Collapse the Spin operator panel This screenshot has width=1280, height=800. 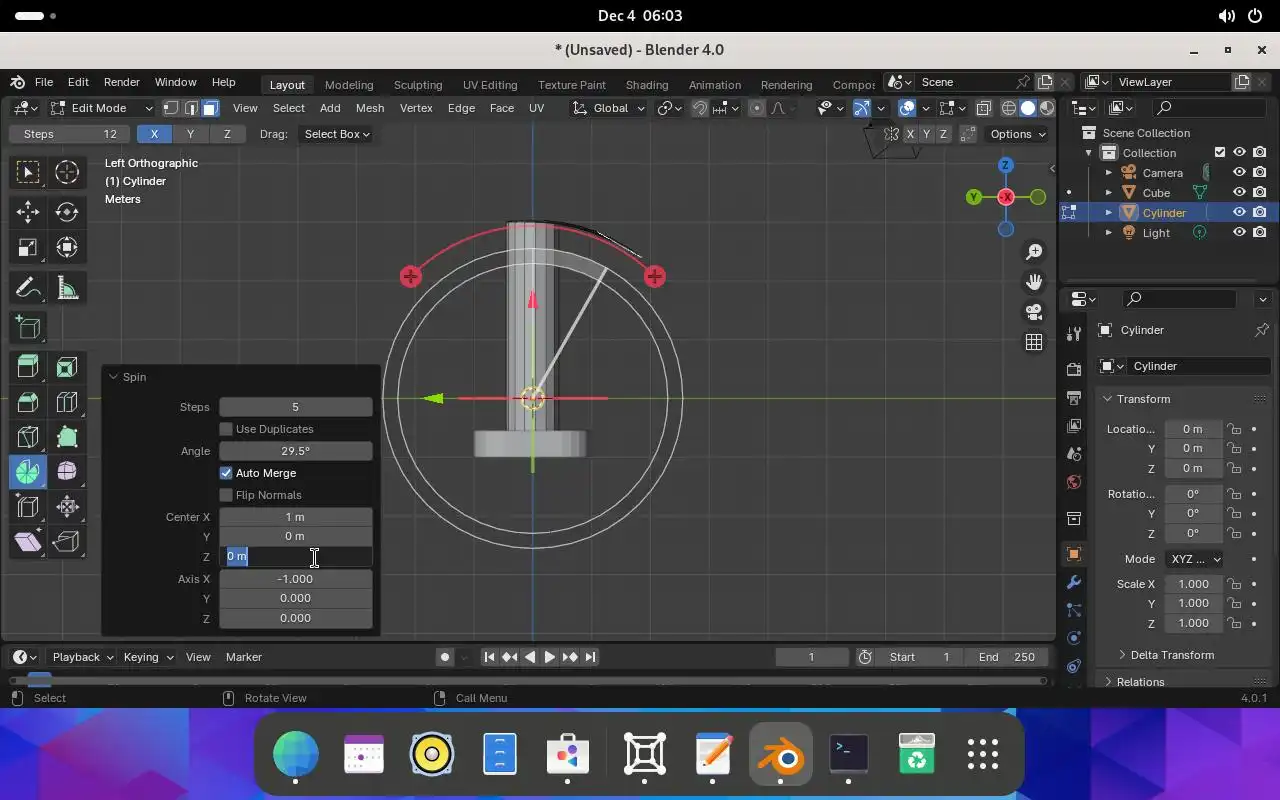(x=114, y=377)
